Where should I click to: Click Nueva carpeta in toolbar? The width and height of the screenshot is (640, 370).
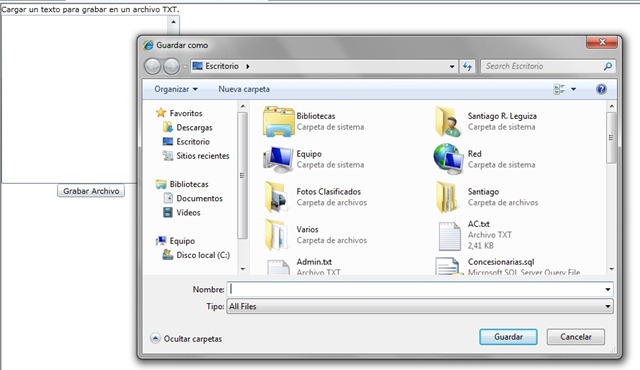(244, 89)
